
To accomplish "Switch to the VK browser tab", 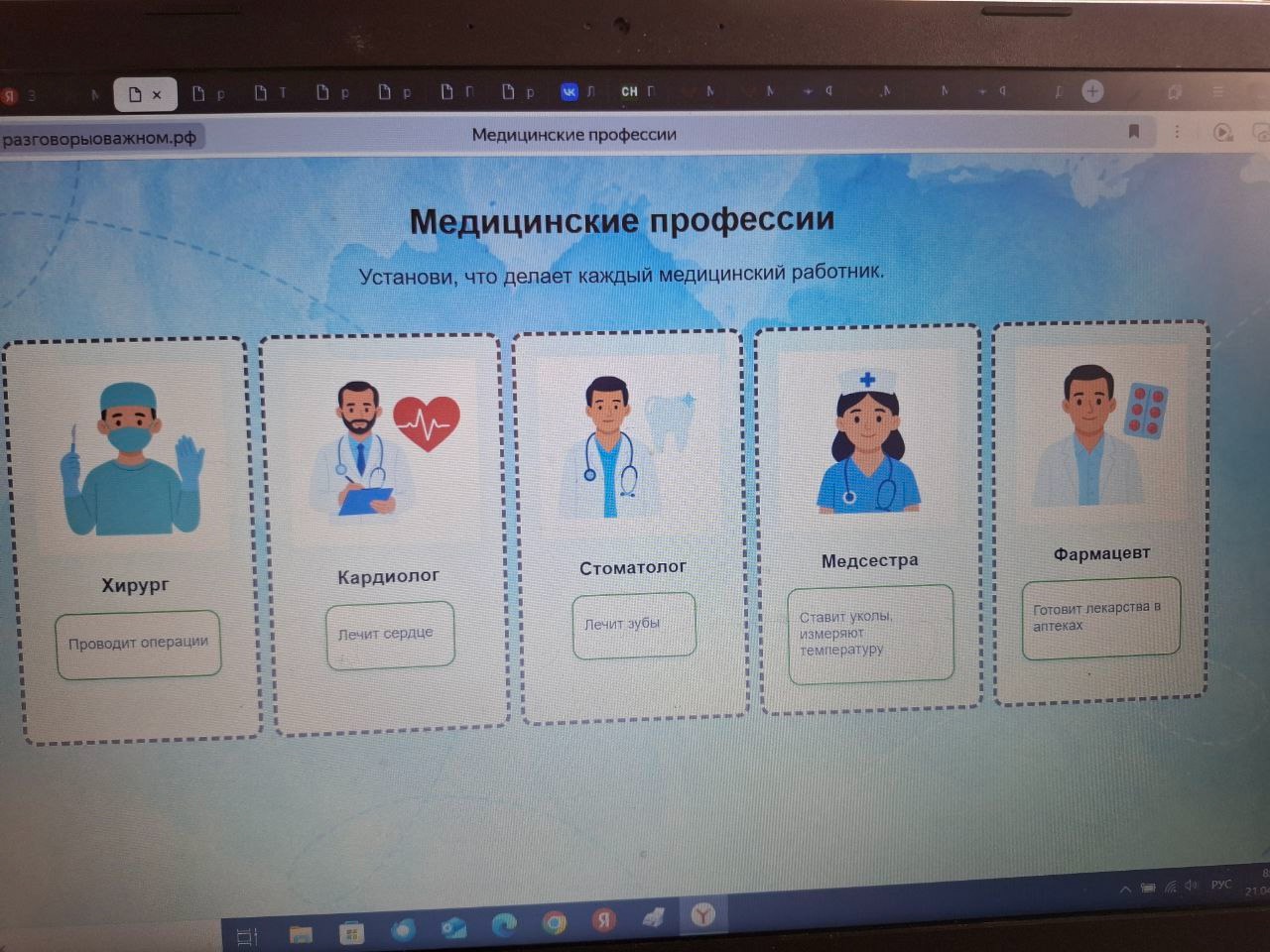I will click(x=570, y=92).
